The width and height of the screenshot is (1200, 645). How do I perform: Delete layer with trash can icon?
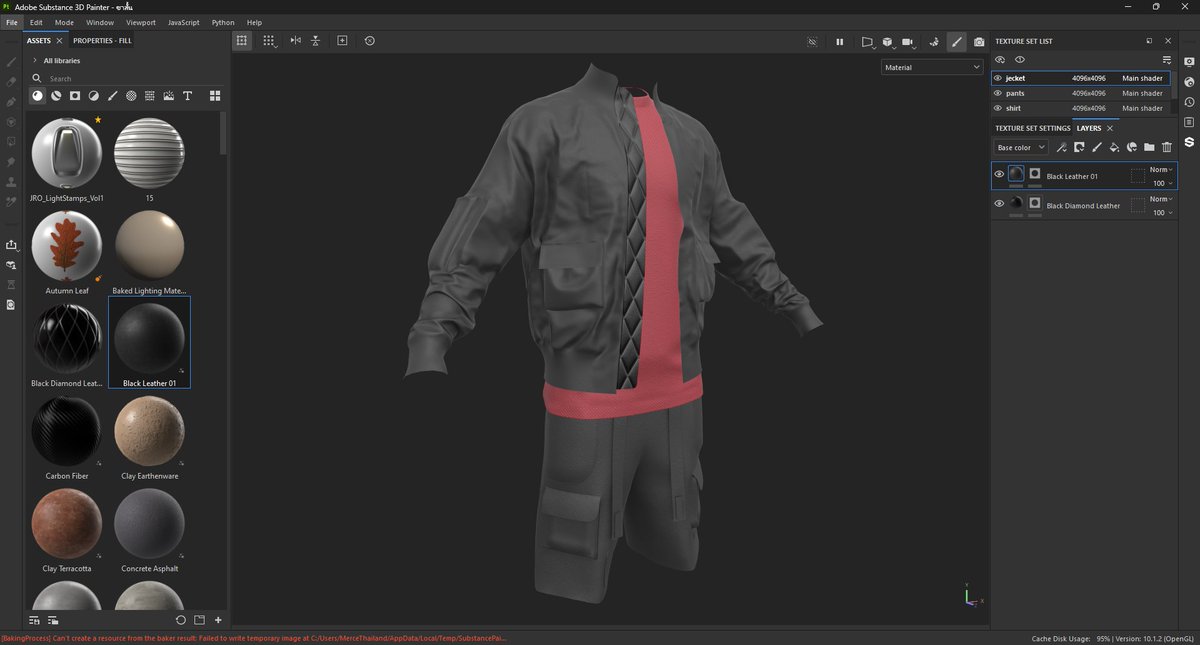(x=1166, y=147)
